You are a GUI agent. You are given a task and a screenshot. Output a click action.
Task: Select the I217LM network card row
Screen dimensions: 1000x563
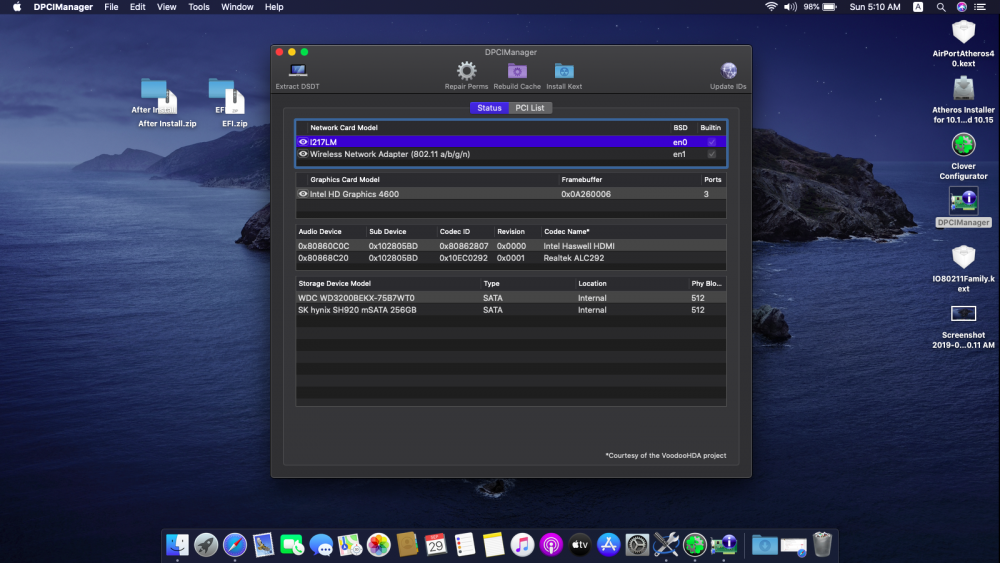[511, 142]
